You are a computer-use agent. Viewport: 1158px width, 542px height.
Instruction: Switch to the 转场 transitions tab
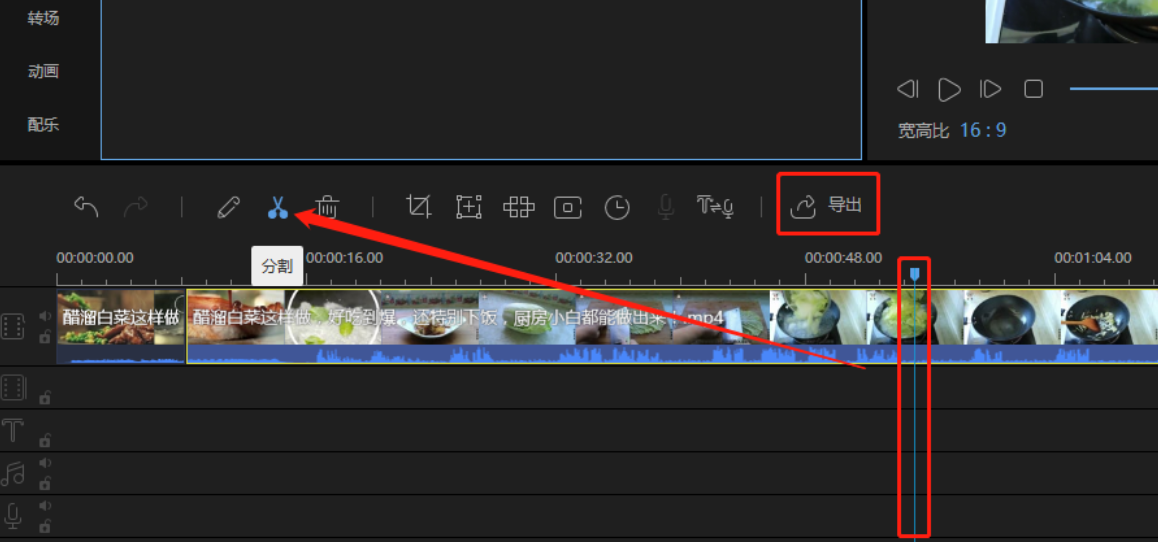coord(43,18)
